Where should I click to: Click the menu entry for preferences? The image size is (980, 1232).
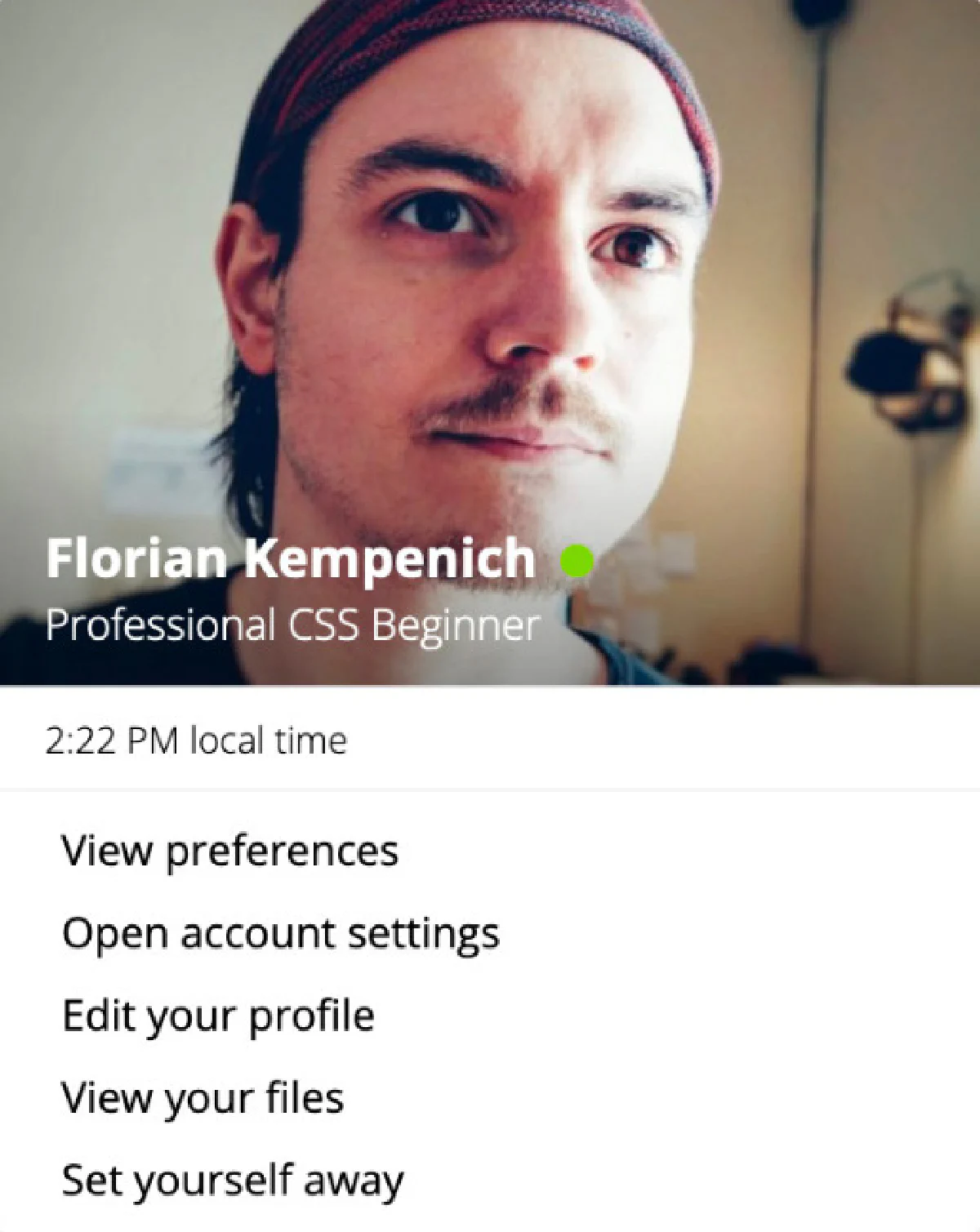[x=231, y=850]
